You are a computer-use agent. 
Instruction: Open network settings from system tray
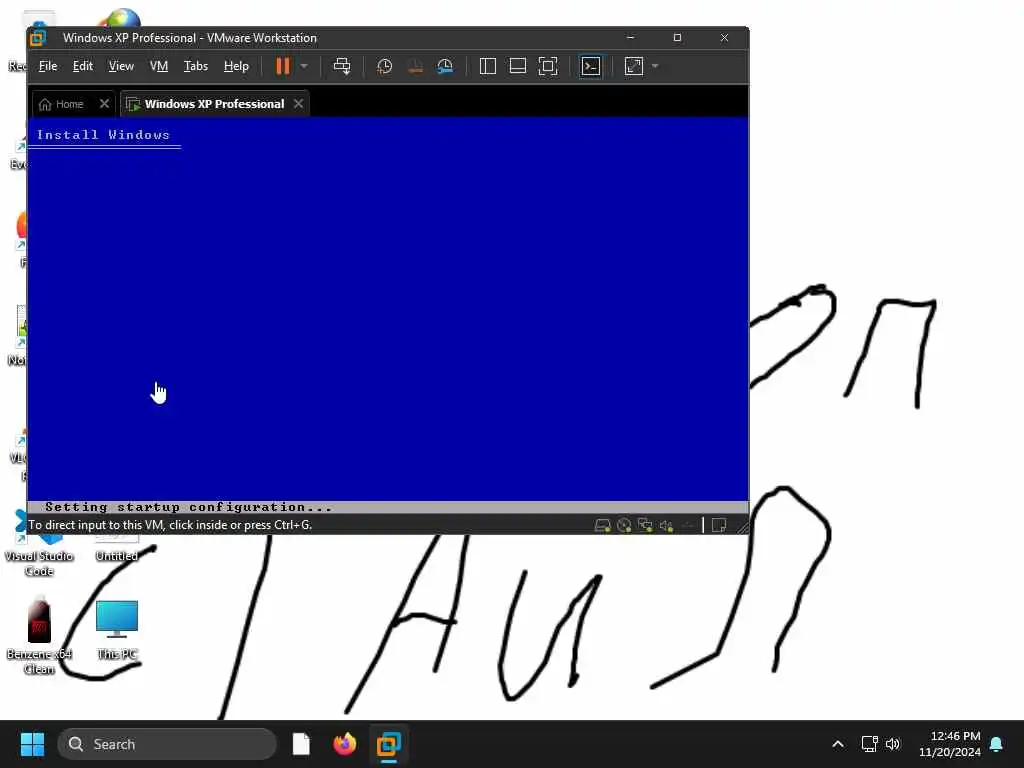click(869, 744)
